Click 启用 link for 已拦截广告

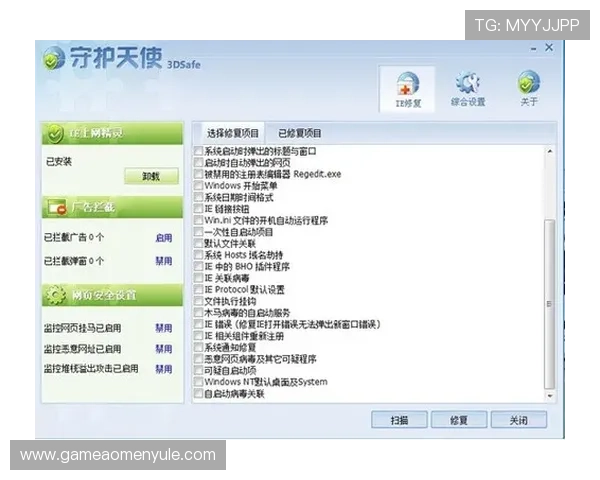tap(164, 238)
